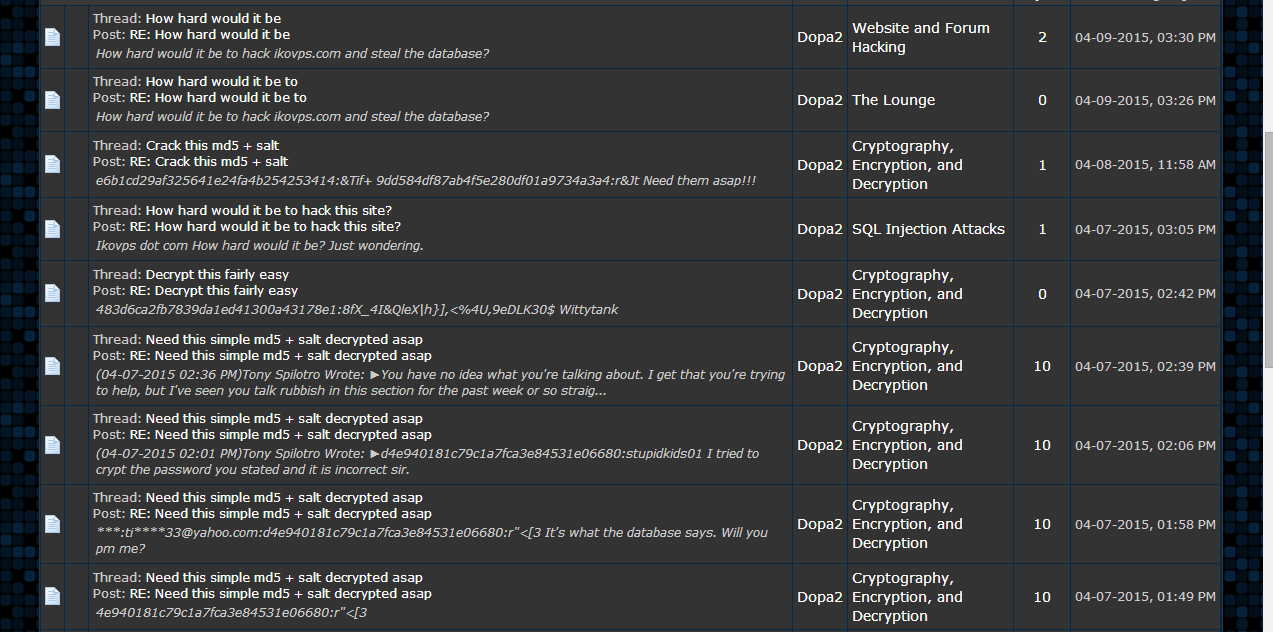Viewport: 1273px width, 632px height.
Task: Click the page's vertical scrollbar
Action: pyautogui.click(x=1265, y=300)
